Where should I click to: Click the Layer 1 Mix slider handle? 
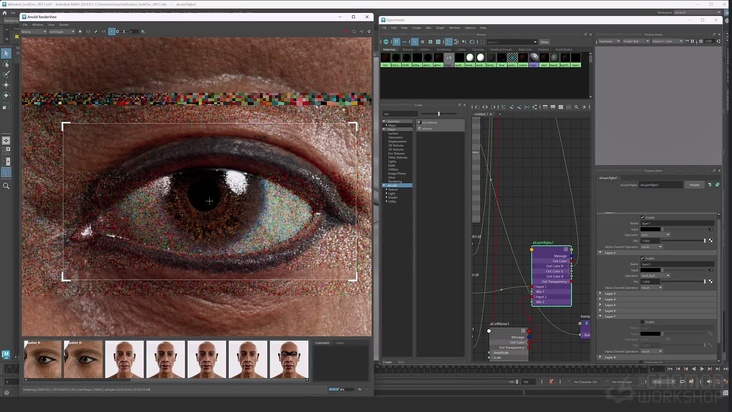point(704,241)
